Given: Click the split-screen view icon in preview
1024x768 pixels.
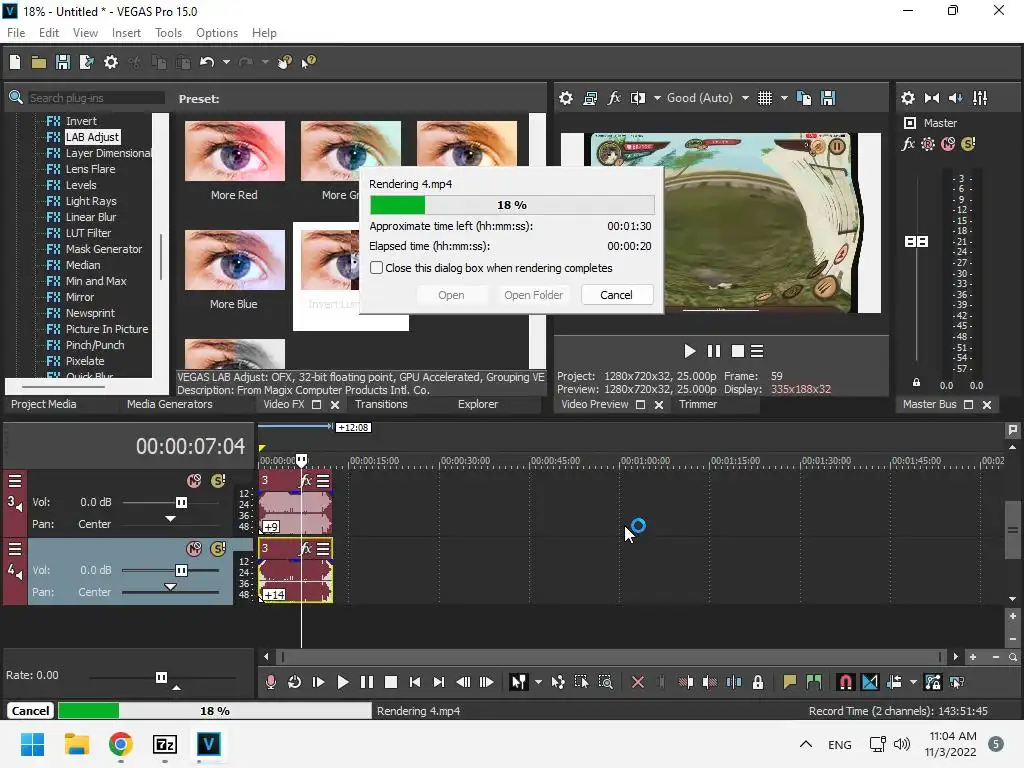Looking at the screenshot, I should pos(638,98).
